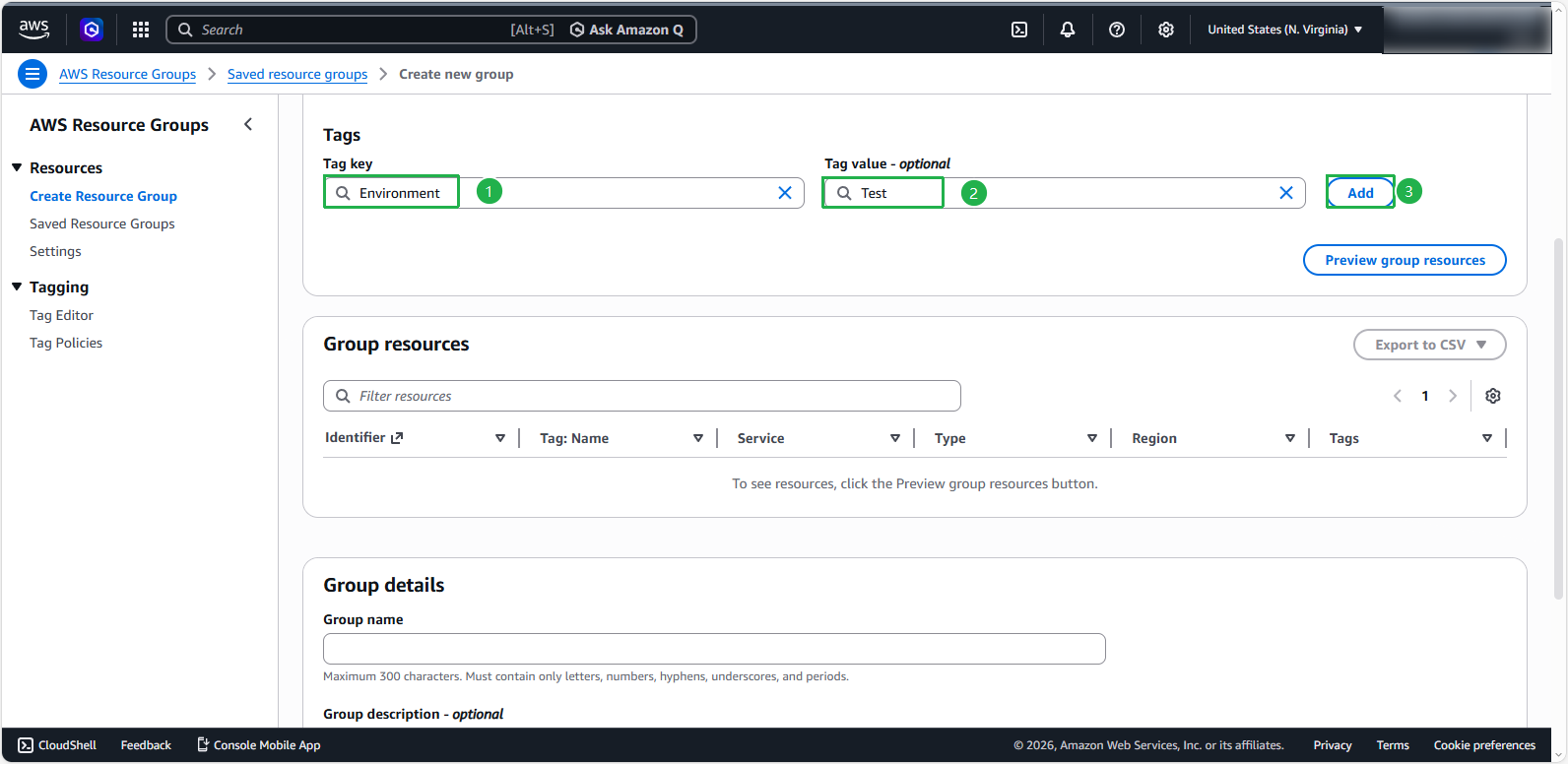Open the services grid menu icon

click(141, 30)
